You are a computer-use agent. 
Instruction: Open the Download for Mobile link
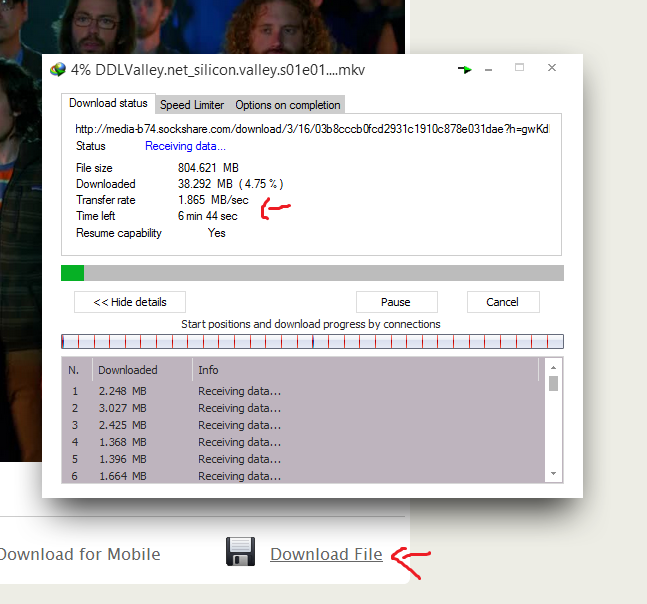(x=80, y=554)
